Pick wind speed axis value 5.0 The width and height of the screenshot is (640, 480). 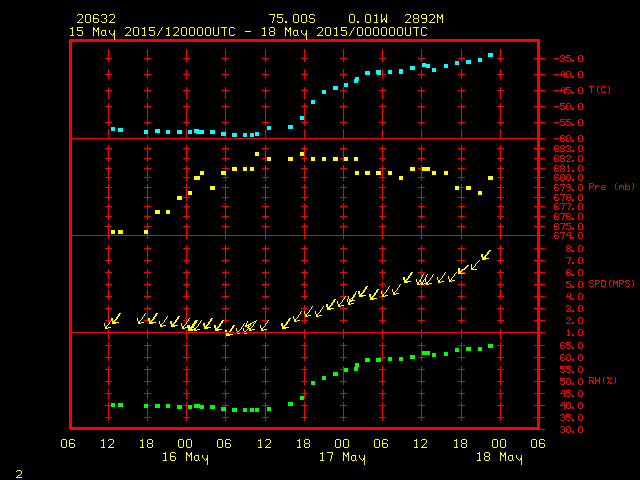coord(575,284)
